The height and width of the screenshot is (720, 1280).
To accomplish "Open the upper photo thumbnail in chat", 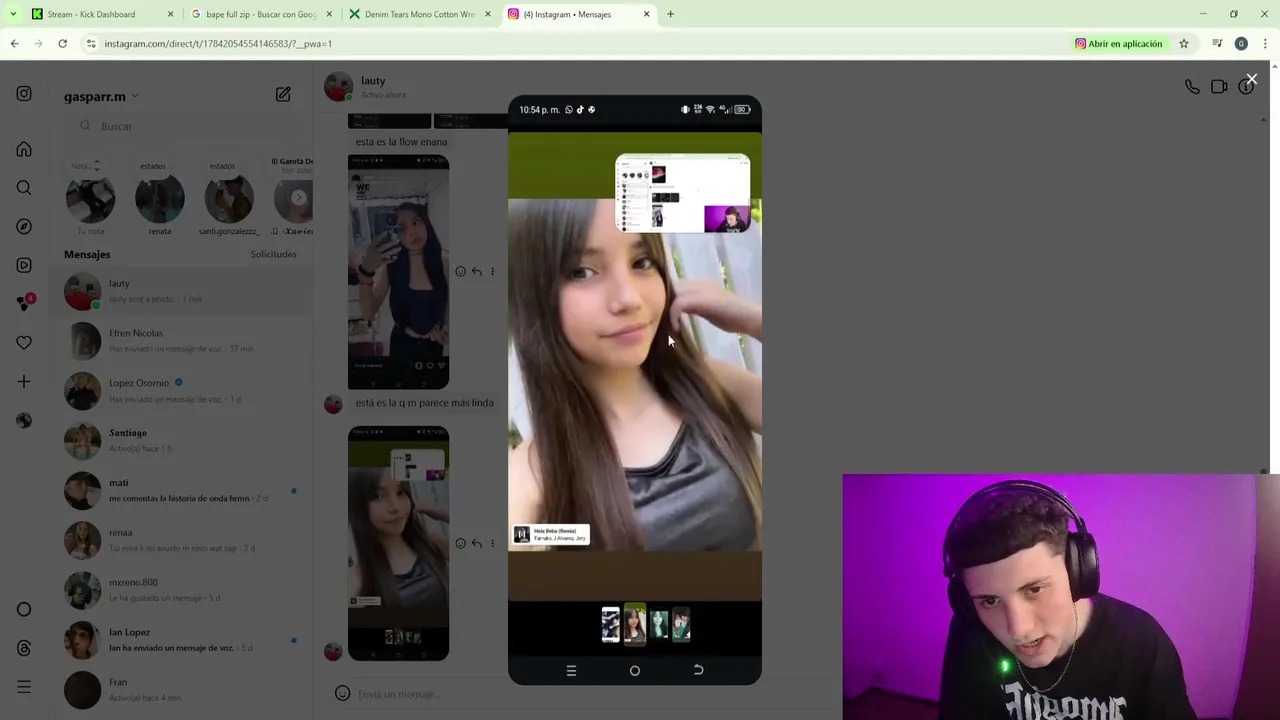I will (398, 272).
